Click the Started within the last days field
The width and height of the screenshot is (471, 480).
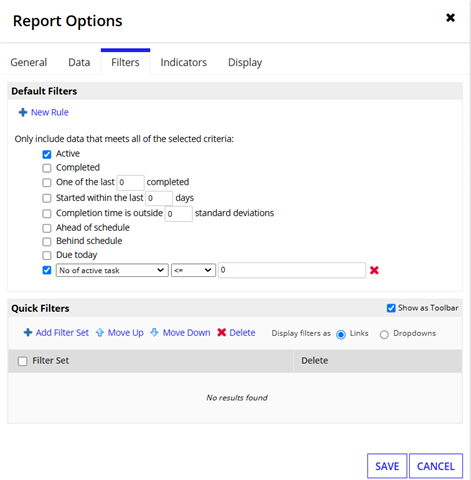click(x=159, y=198)
